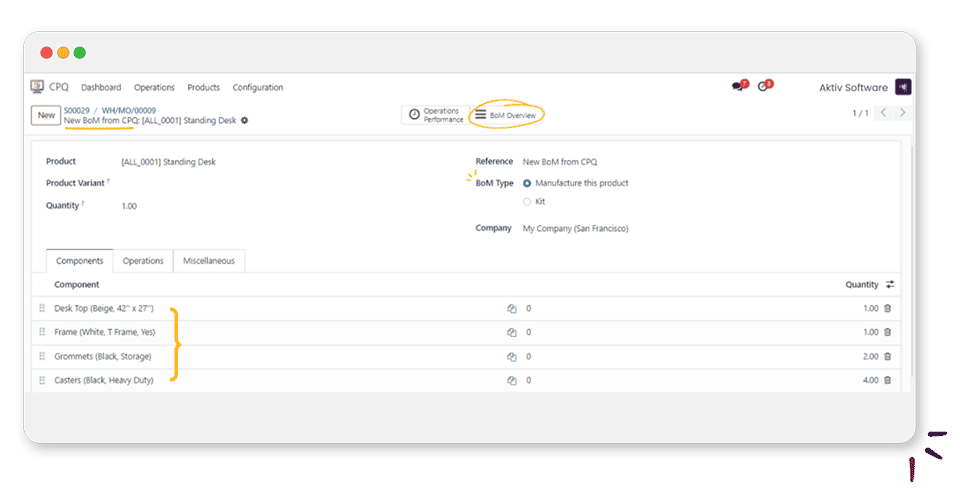The height and width of the screenshot is (504, 960).
Task: Open the BoM Overview button
Action: (x=506, y=116)
